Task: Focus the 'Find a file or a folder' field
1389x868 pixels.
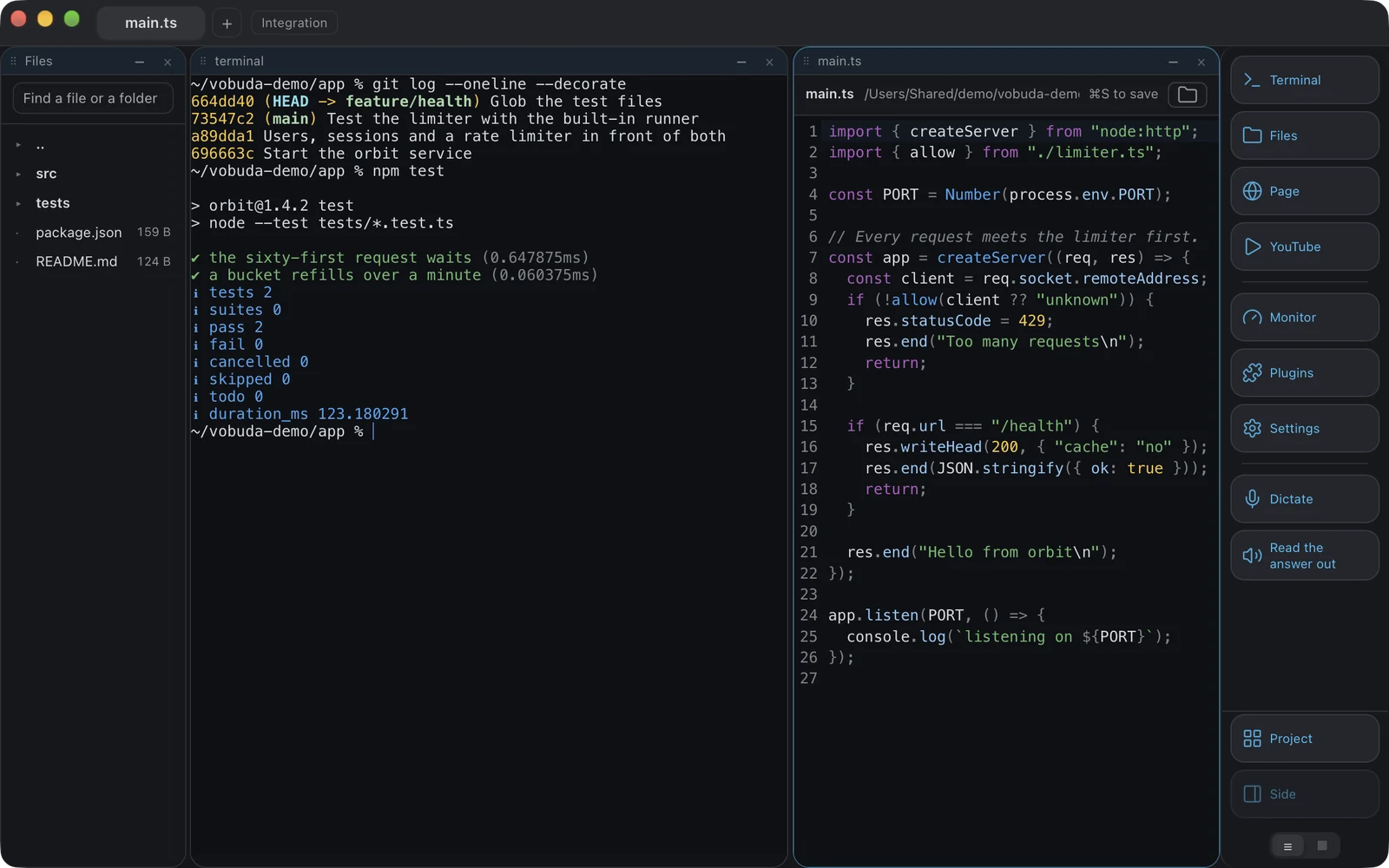Action: (x=93, y=98)
